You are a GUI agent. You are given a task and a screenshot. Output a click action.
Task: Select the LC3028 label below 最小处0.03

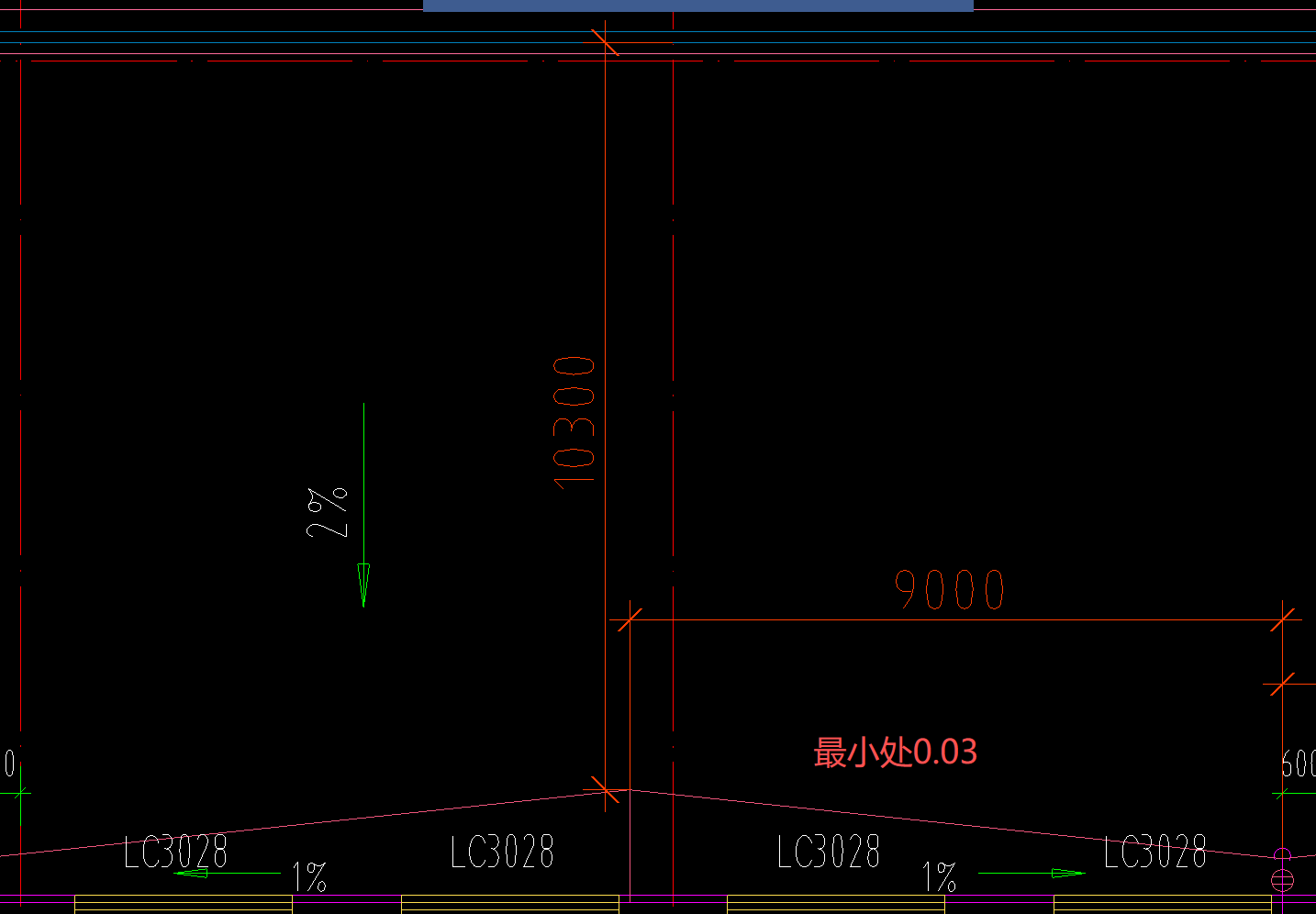tap(829, 852)
